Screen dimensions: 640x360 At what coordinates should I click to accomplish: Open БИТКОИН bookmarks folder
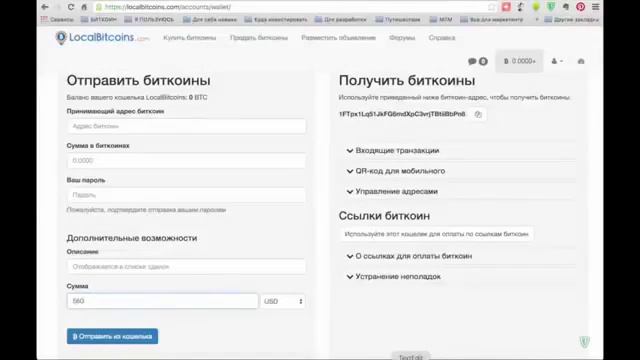click(x=99, y=19)
